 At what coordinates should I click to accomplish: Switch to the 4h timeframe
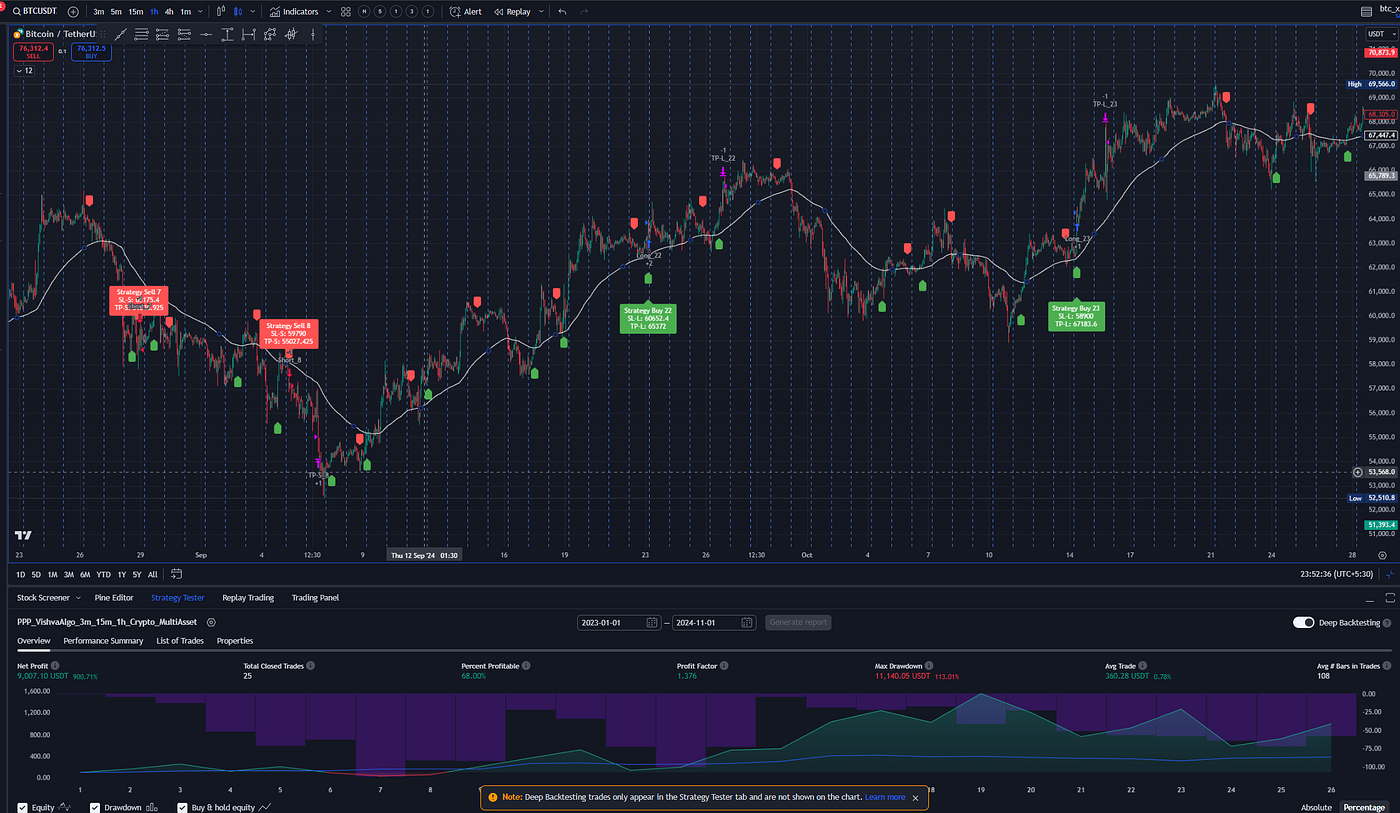[x=169, y=11]
